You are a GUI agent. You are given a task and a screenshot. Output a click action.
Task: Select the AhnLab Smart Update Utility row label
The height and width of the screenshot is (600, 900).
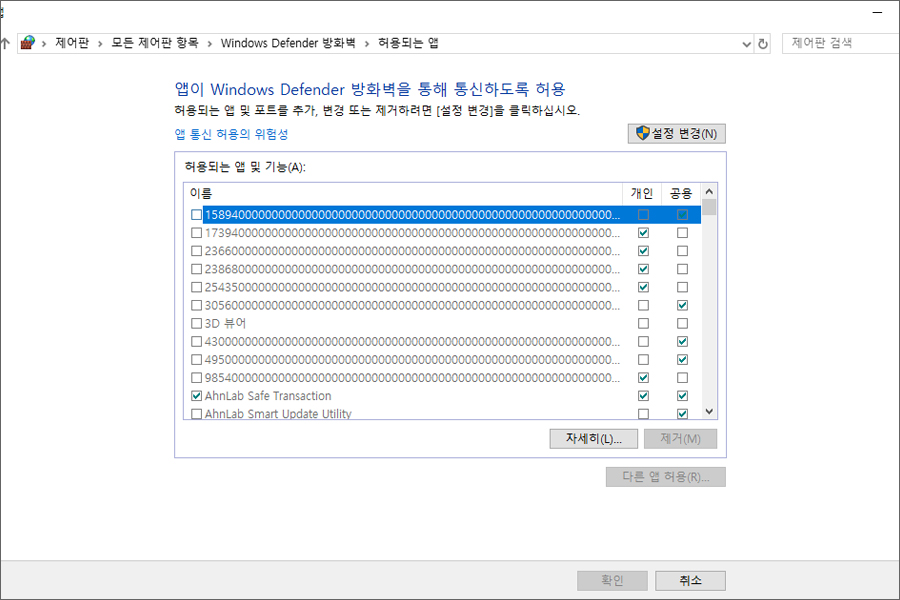click(x=278, y=413)
